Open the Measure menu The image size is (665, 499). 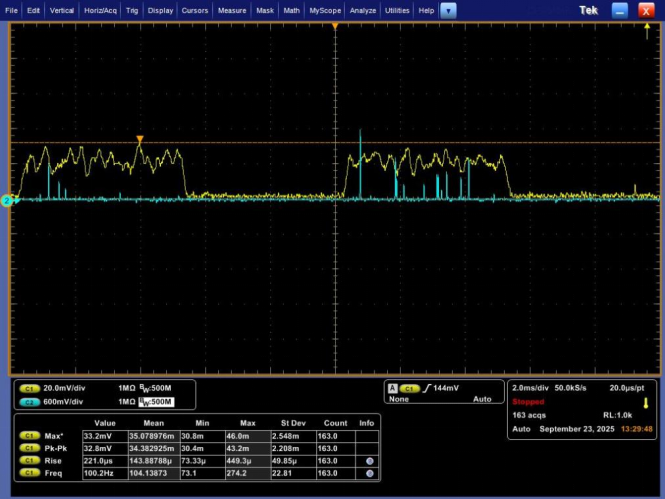(232, 11)
